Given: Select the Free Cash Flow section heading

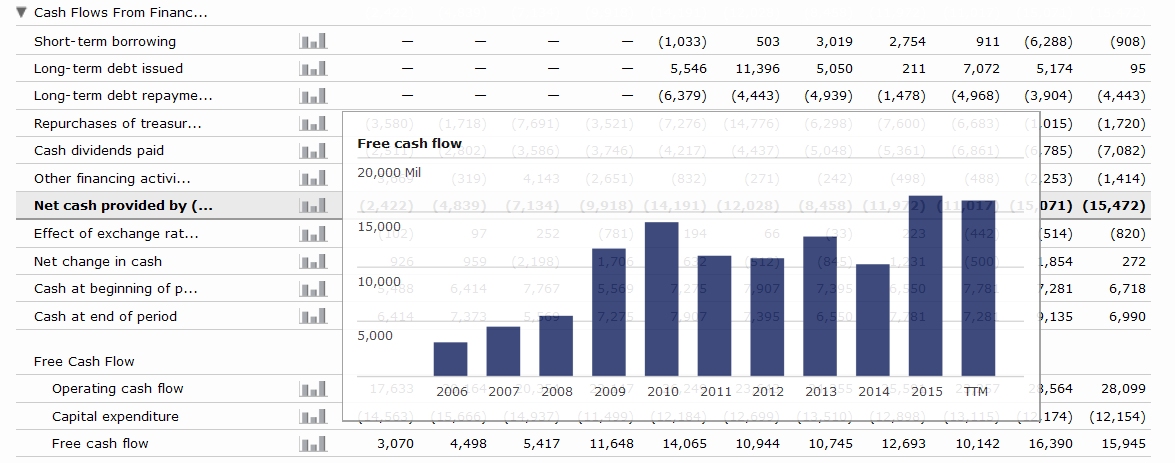Looking at the screenshot, I should click(84, 362).
